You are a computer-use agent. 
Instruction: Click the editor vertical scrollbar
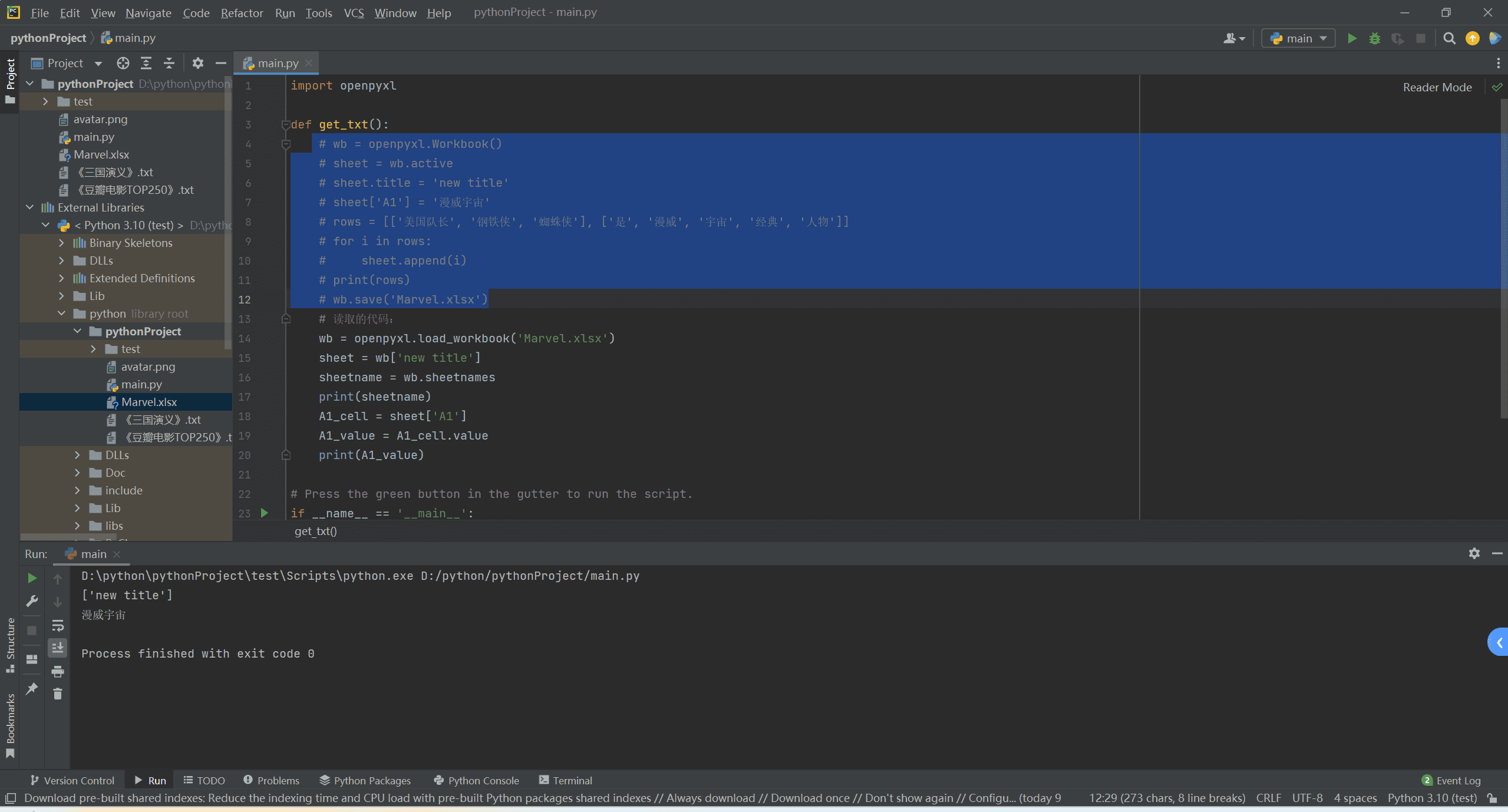[x=1504, y=259]
